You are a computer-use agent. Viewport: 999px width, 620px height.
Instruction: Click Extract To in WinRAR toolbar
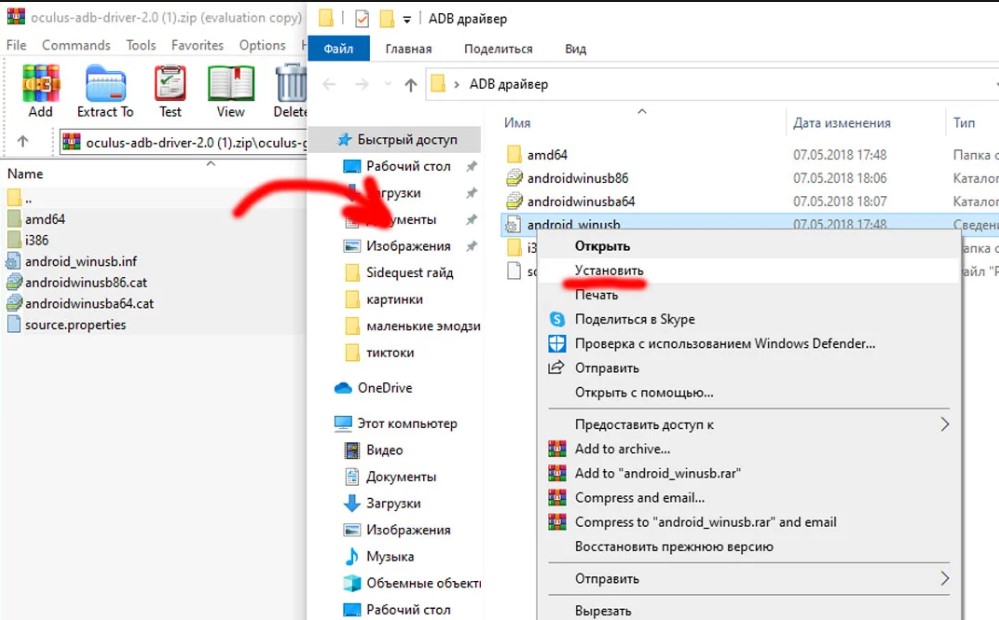(105, 91)
